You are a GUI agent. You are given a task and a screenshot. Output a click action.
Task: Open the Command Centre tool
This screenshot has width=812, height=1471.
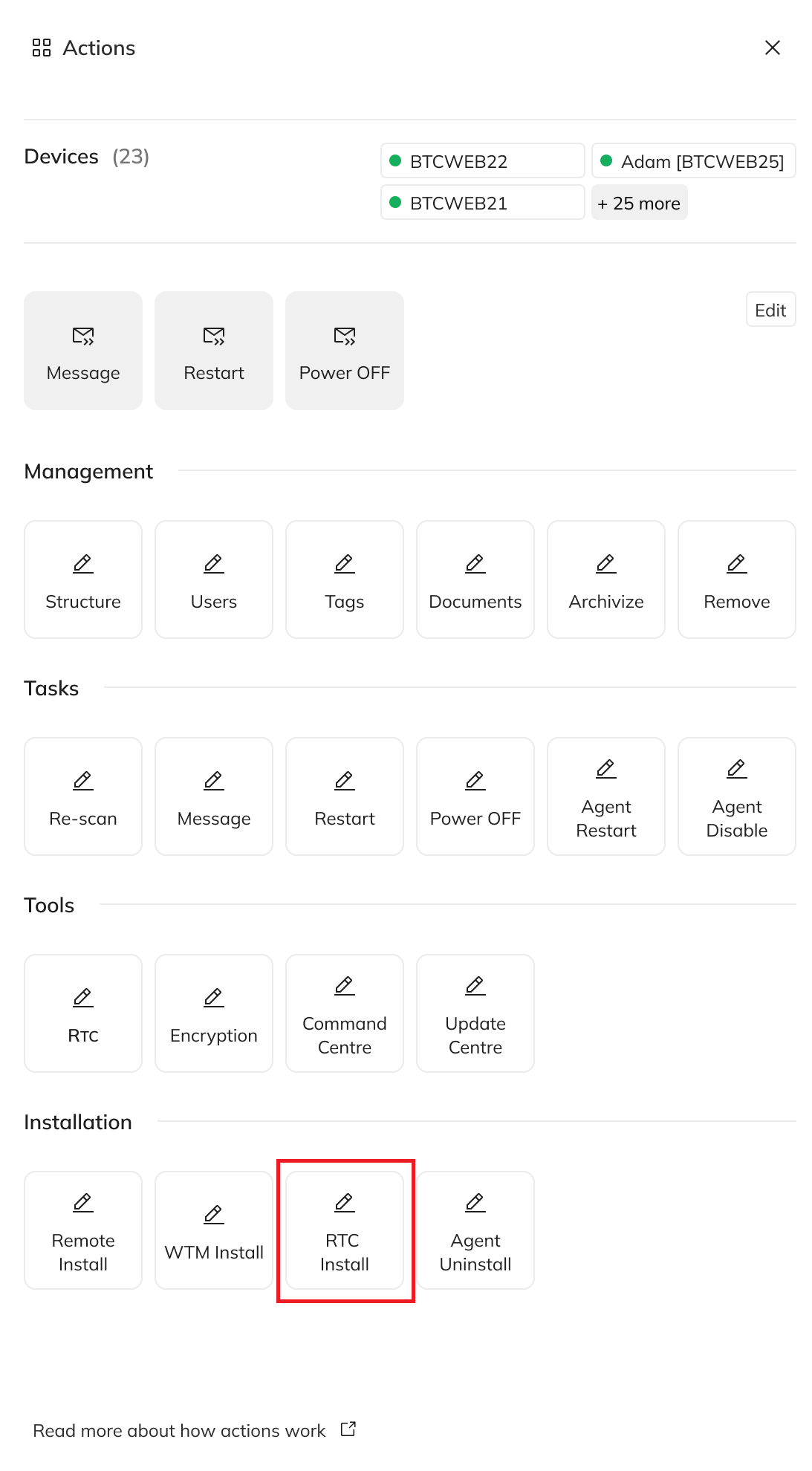(x=345, y=1013)
